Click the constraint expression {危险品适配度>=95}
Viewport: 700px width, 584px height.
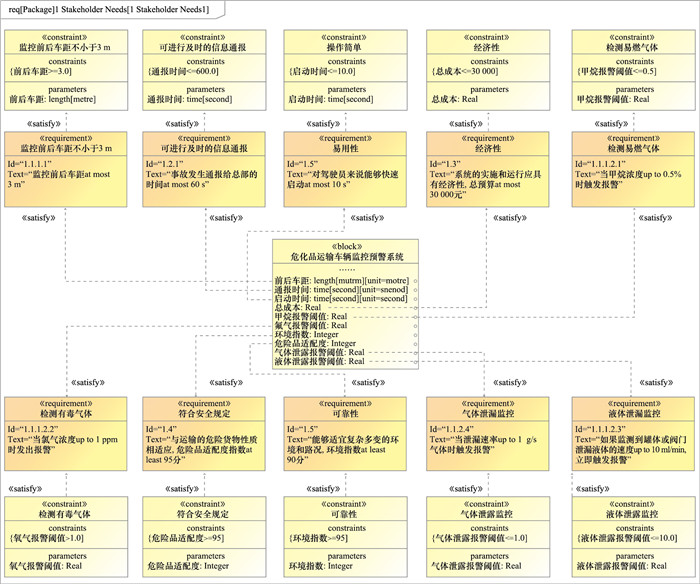[186, 538]
